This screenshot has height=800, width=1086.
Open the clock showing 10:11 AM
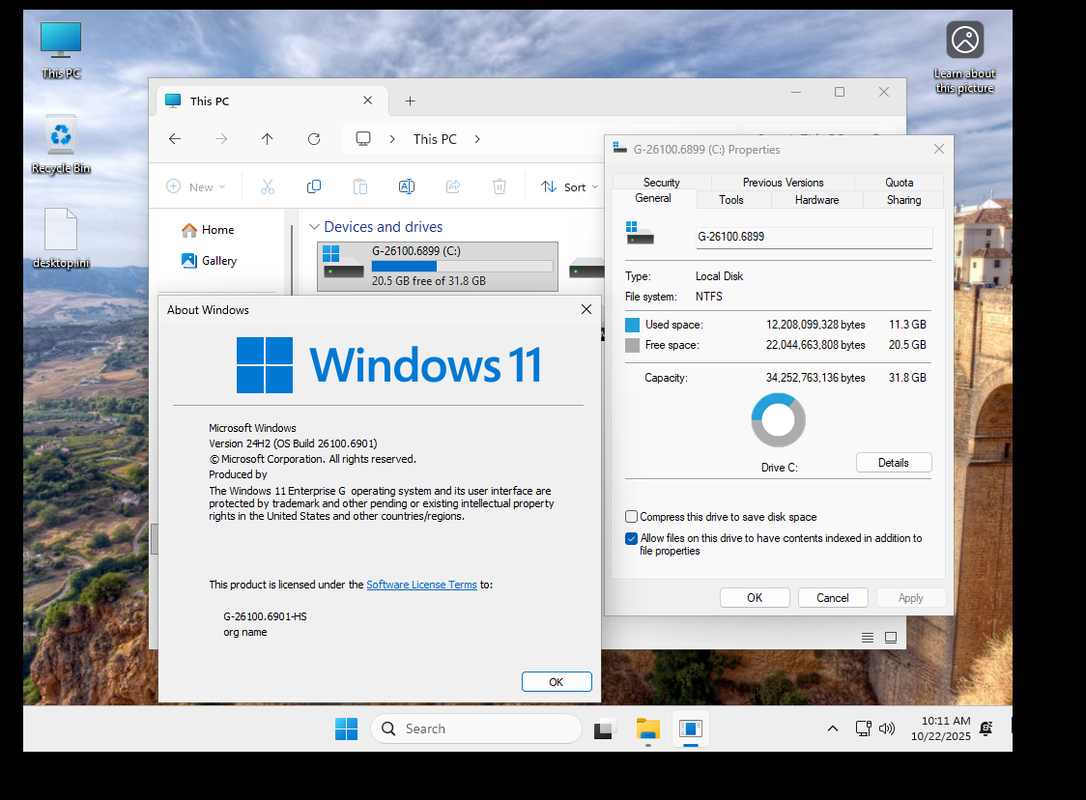941,728
